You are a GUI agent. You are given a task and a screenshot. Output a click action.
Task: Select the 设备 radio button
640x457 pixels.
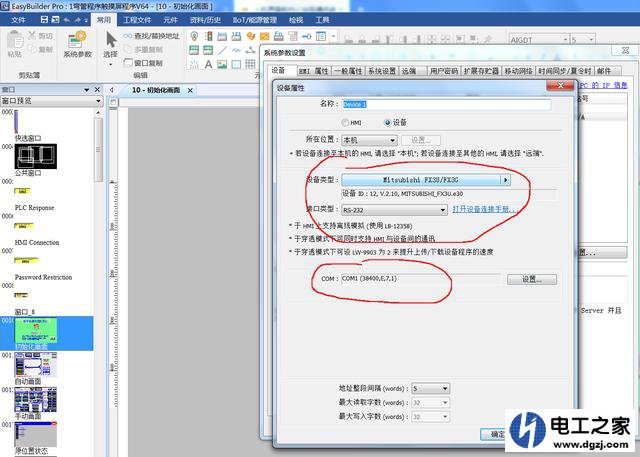[x=387, y=122]
